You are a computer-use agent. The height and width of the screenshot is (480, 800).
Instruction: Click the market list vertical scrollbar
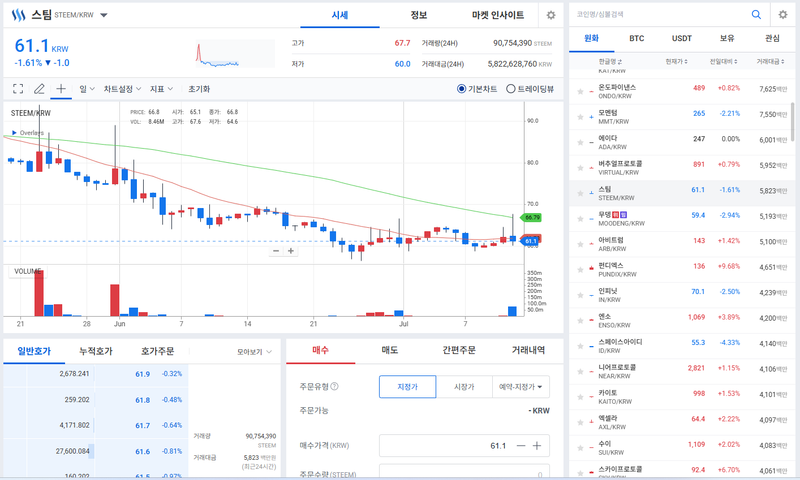792,122
